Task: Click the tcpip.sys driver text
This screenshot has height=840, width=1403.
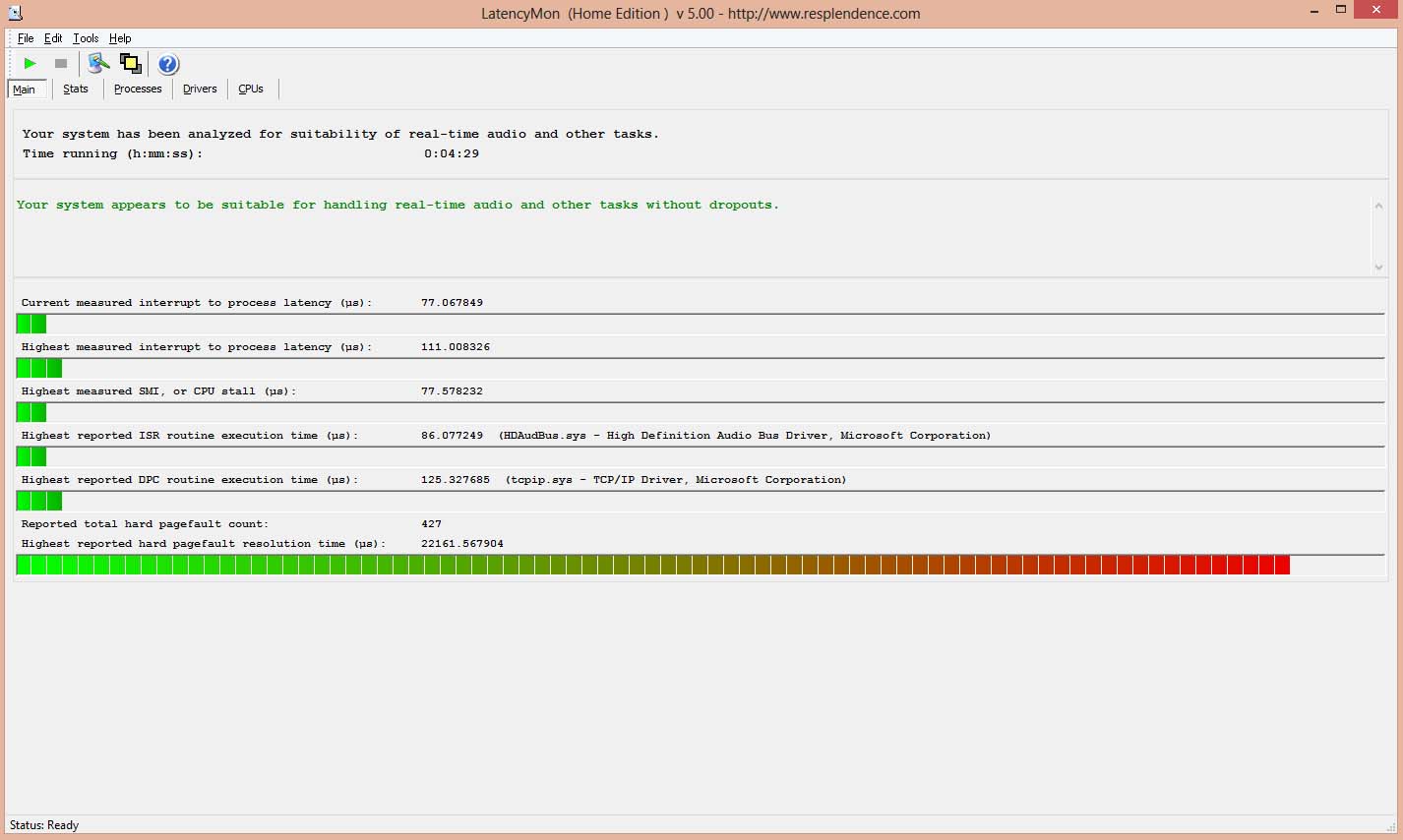Action: pyautogui.click(x=676, y=480)
